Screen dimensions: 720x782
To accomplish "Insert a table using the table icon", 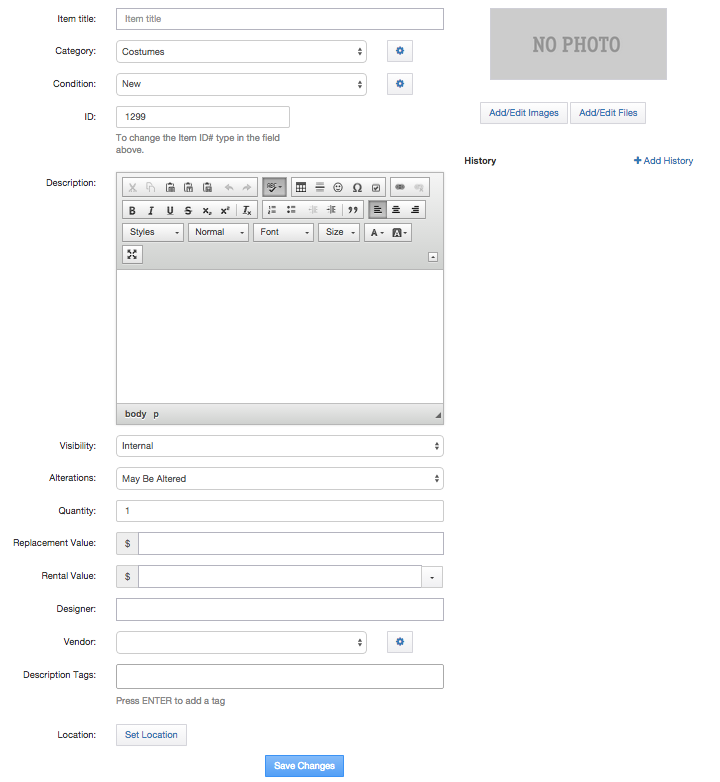I will (301, 188).
